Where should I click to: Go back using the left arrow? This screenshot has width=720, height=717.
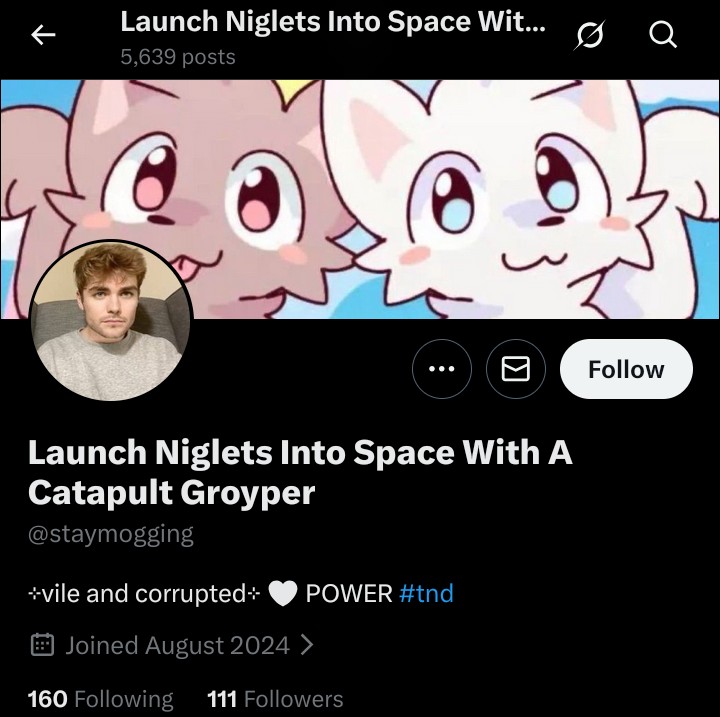tap(43, 36)
